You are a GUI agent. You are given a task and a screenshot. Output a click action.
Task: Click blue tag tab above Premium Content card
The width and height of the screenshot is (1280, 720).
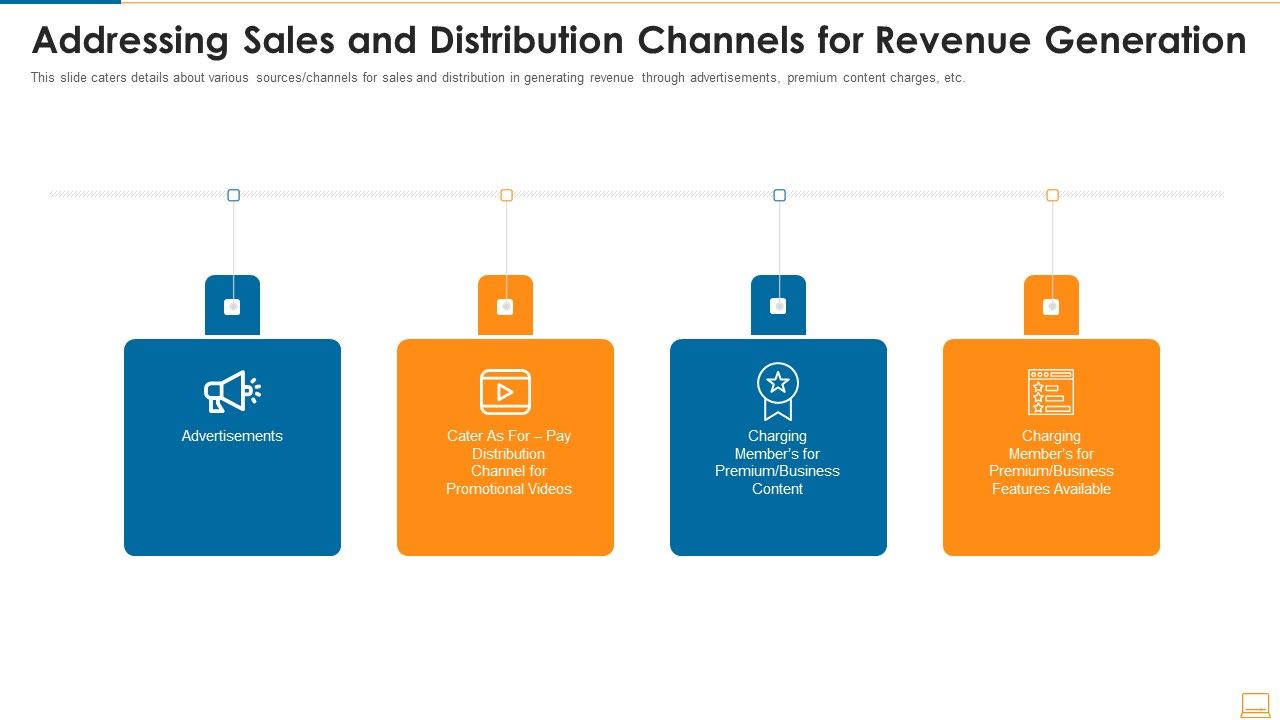[778, 305]
